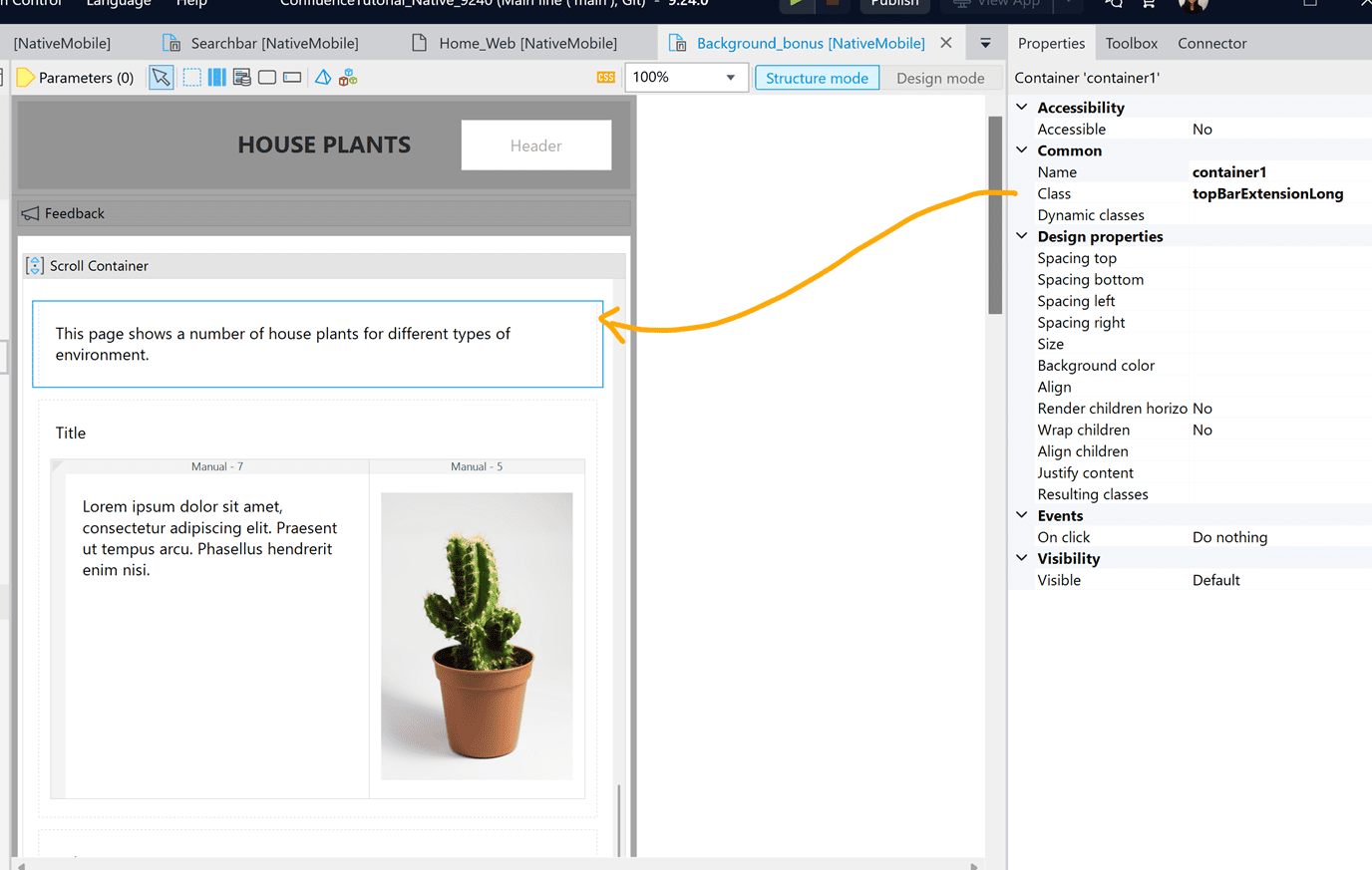1372x870 pixels.
Task: Choose the layout grid columns icon
Action: [x=216, y=78]
